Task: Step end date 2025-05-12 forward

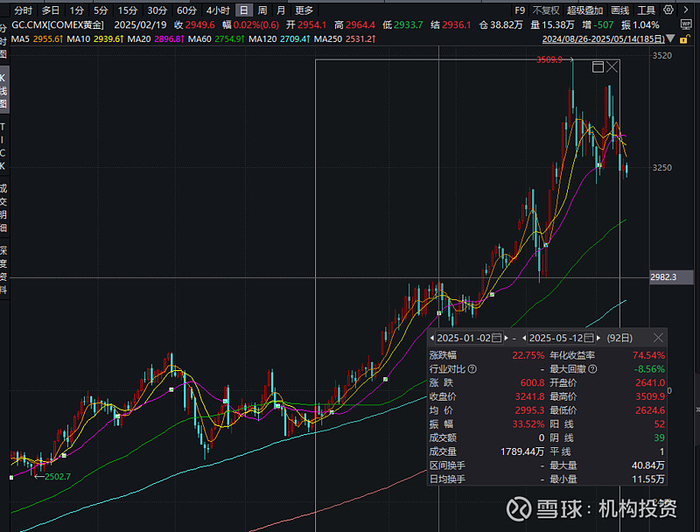Action: pyautogui.click(x=599, y=338)
